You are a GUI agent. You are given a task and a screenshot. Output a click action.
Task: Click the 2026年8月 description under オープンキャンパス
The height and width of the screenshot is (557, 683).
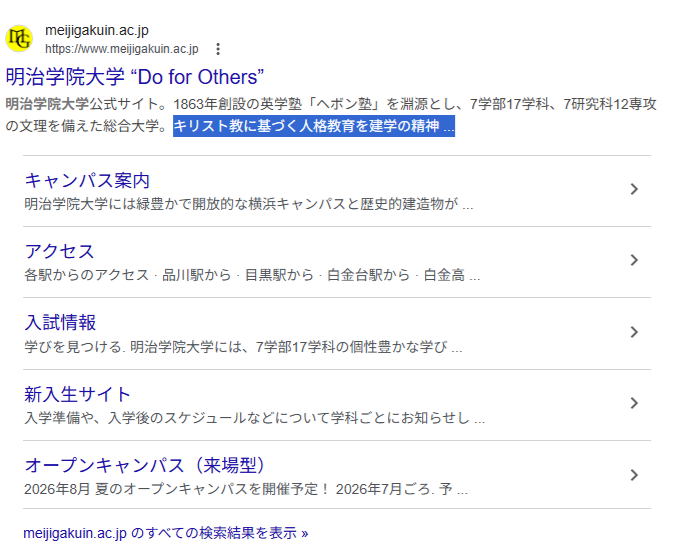click(245, 489)
